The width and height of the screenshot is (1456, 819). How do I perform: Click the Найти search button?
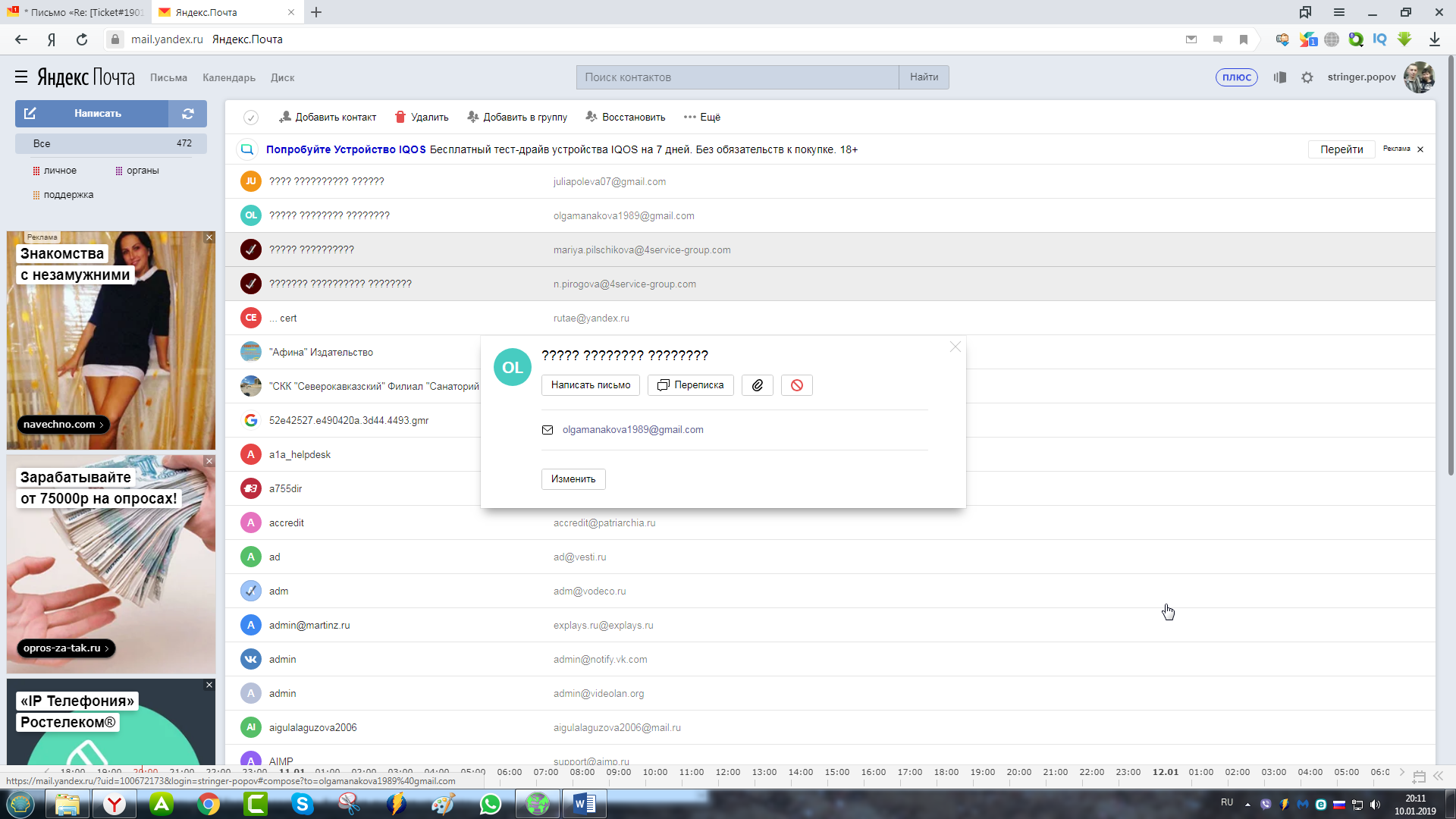tap(924, 77)
